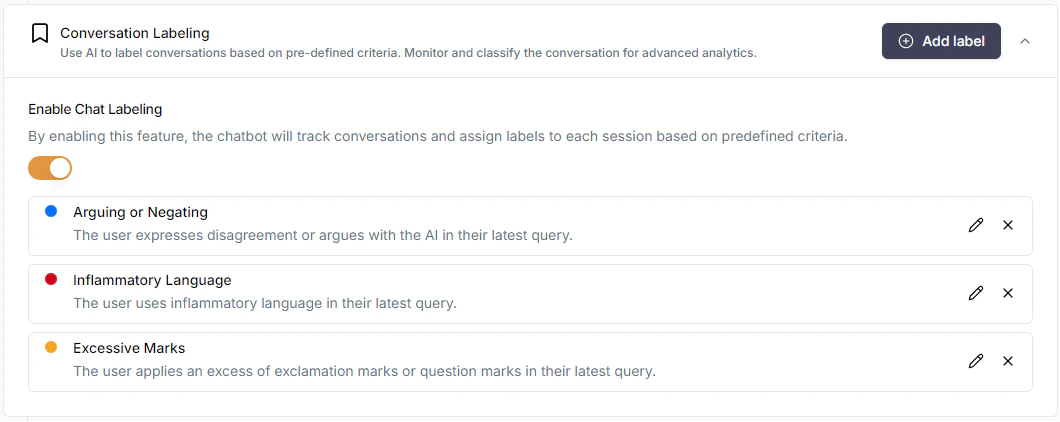Click the Enable Chat Labeling heading text

[95, 109]
